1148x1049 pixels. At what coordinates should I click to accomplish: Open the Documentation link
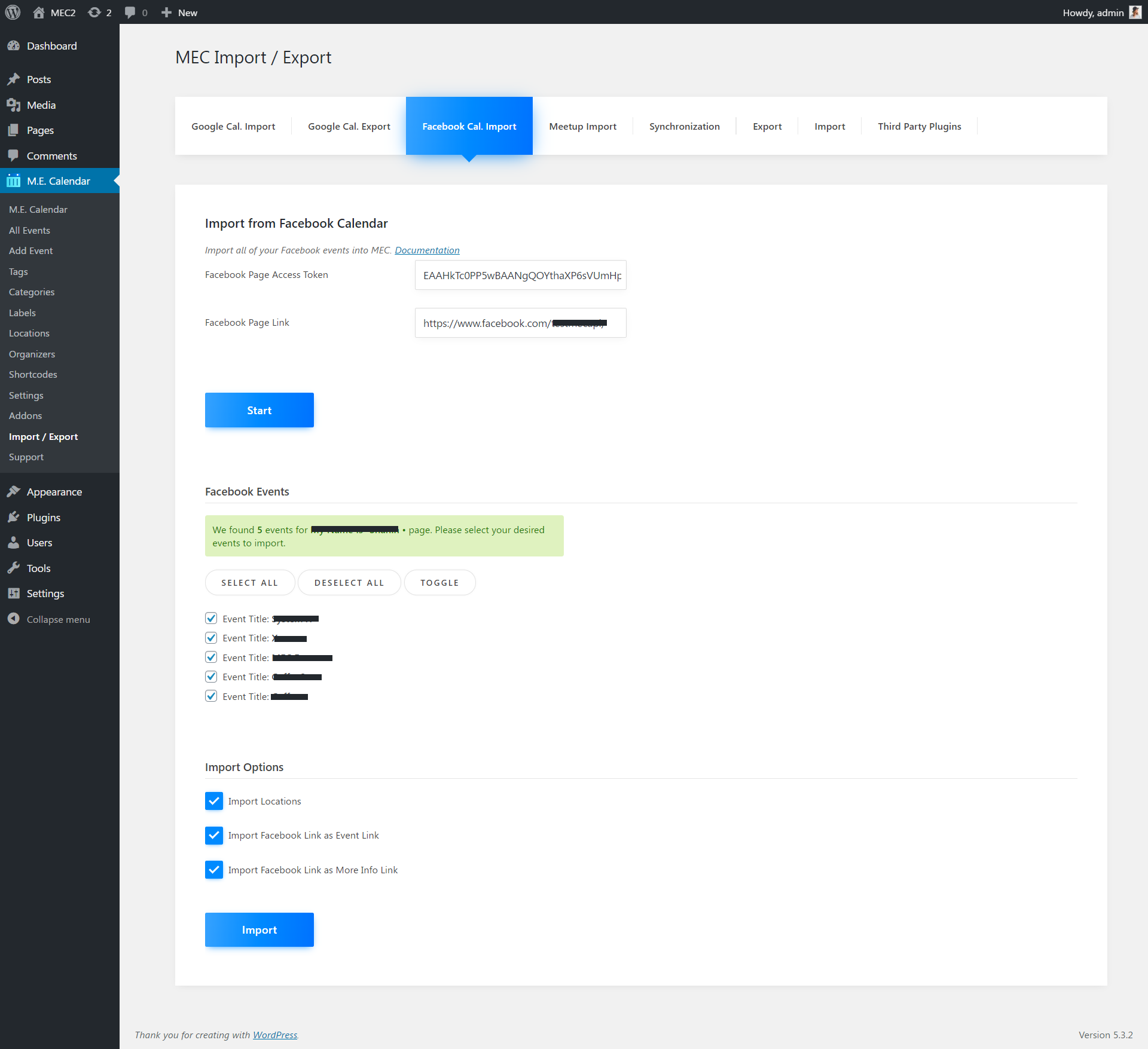pyautogui.click(x=427, y=250)
